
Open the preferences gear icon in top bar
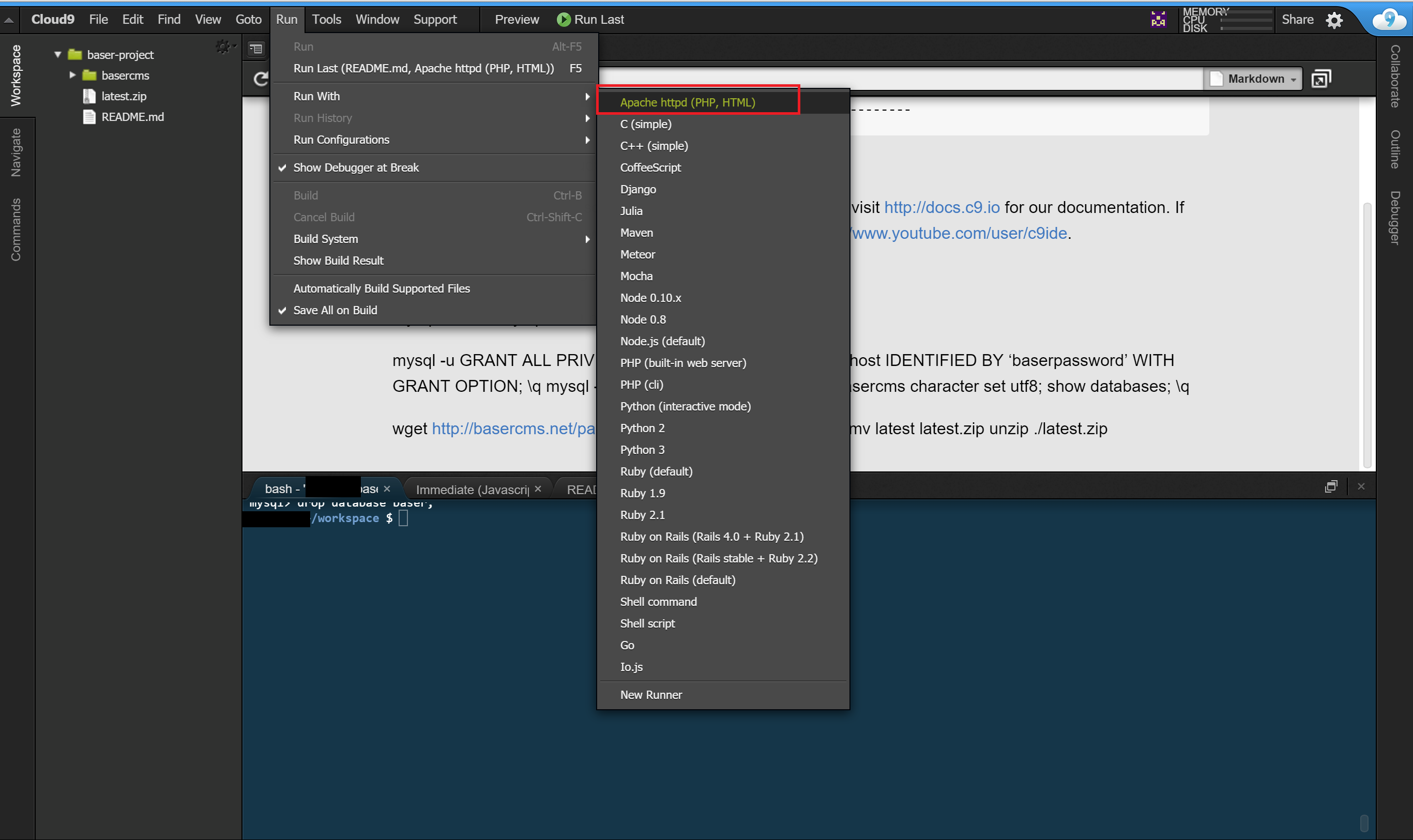pos(1334,20)
